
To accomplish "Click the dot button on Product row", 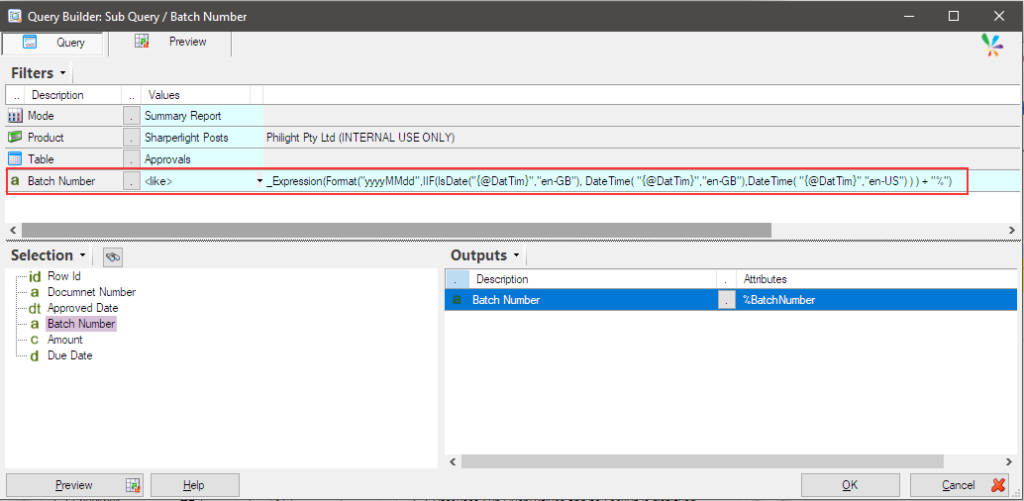I will pos(131,138).
